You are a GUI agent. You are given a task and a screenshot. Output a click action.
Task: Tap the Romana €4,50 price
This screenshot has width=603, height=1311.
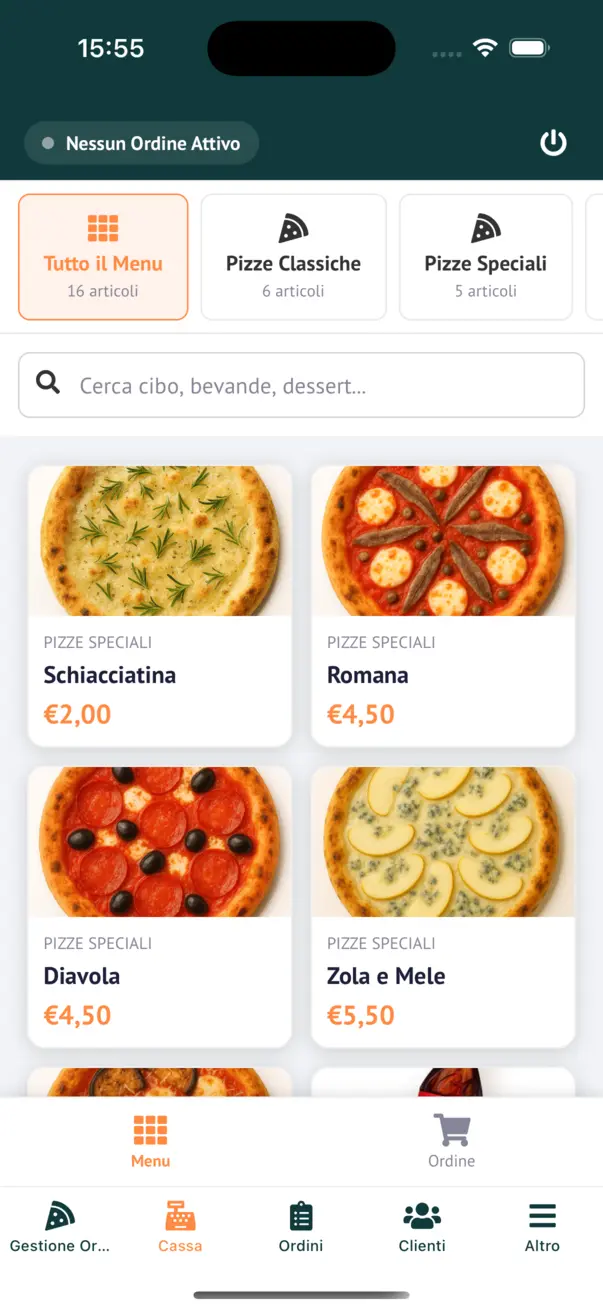[361, 714]
